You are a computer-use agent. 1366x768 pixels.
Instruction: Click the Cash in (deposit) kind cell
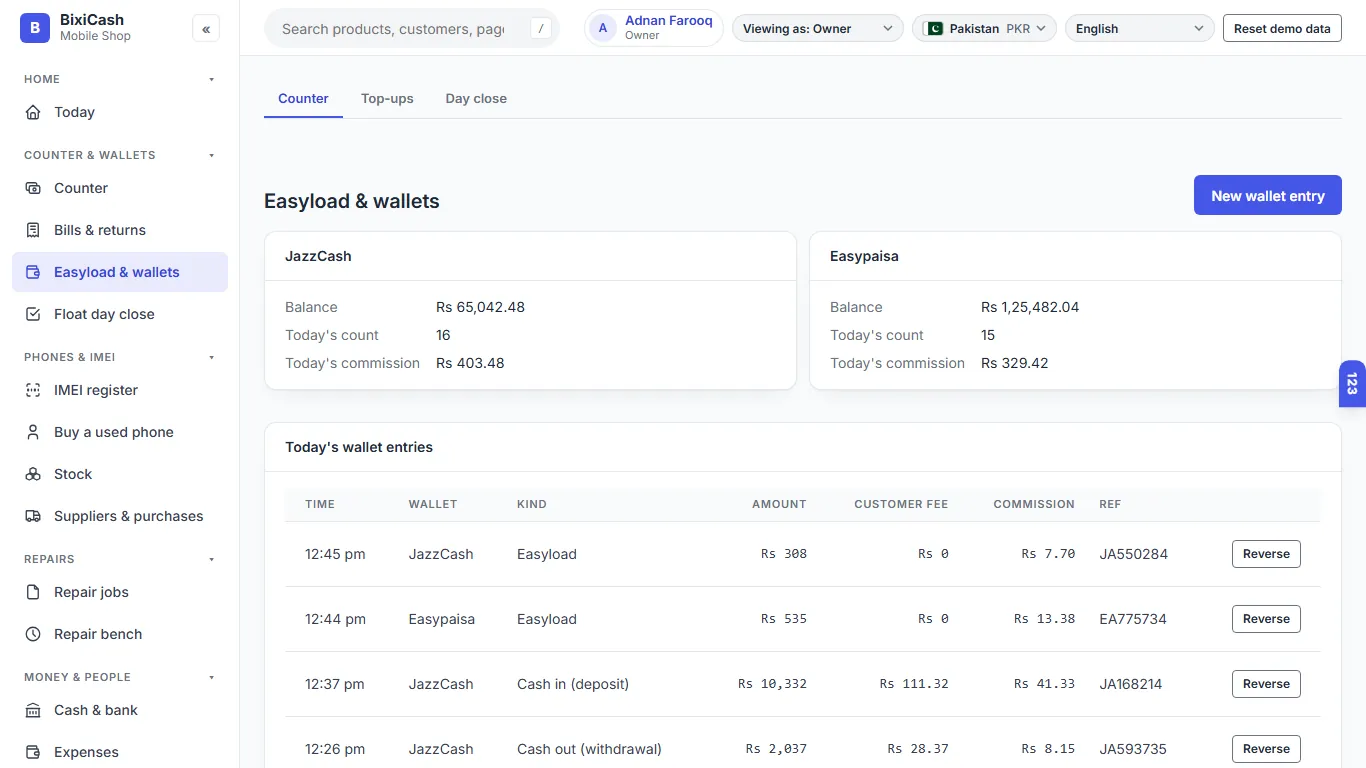(x=573, y=684)
